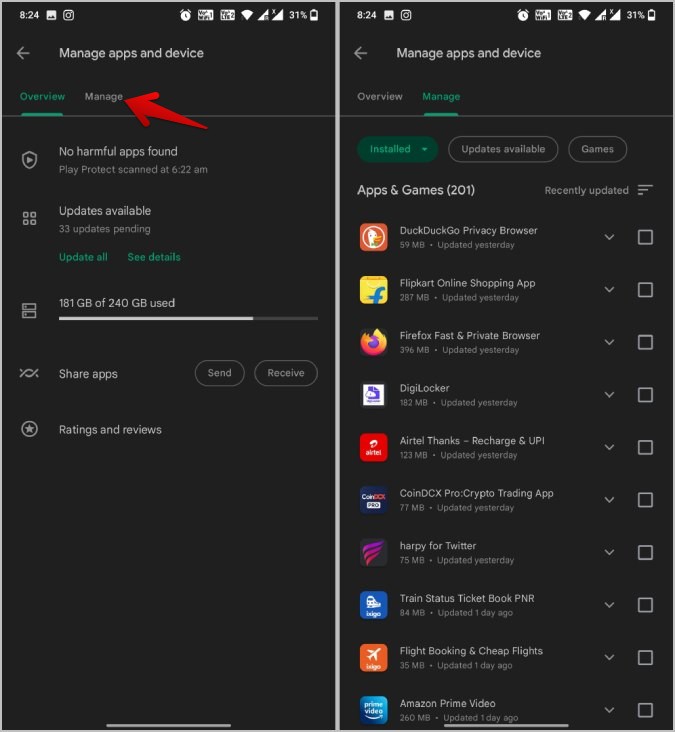675x732 pixels.
Task: Tap Update all link
Action: click(x=83, y=257)
